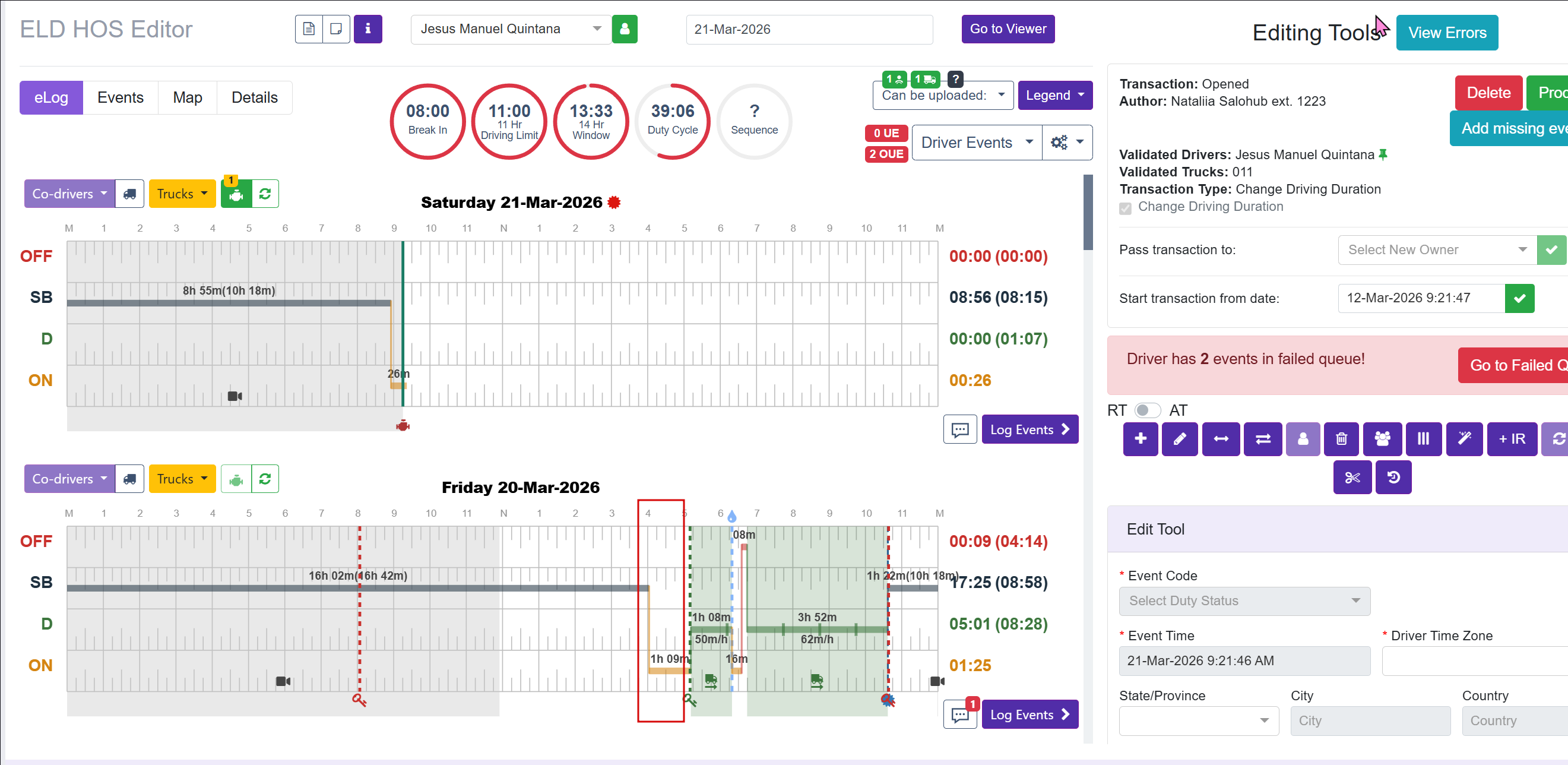The width and height of the screenshot is (1568, 765).
Task: Open Friday's comment bubble with badge
Action: click(x=961, y=715)
